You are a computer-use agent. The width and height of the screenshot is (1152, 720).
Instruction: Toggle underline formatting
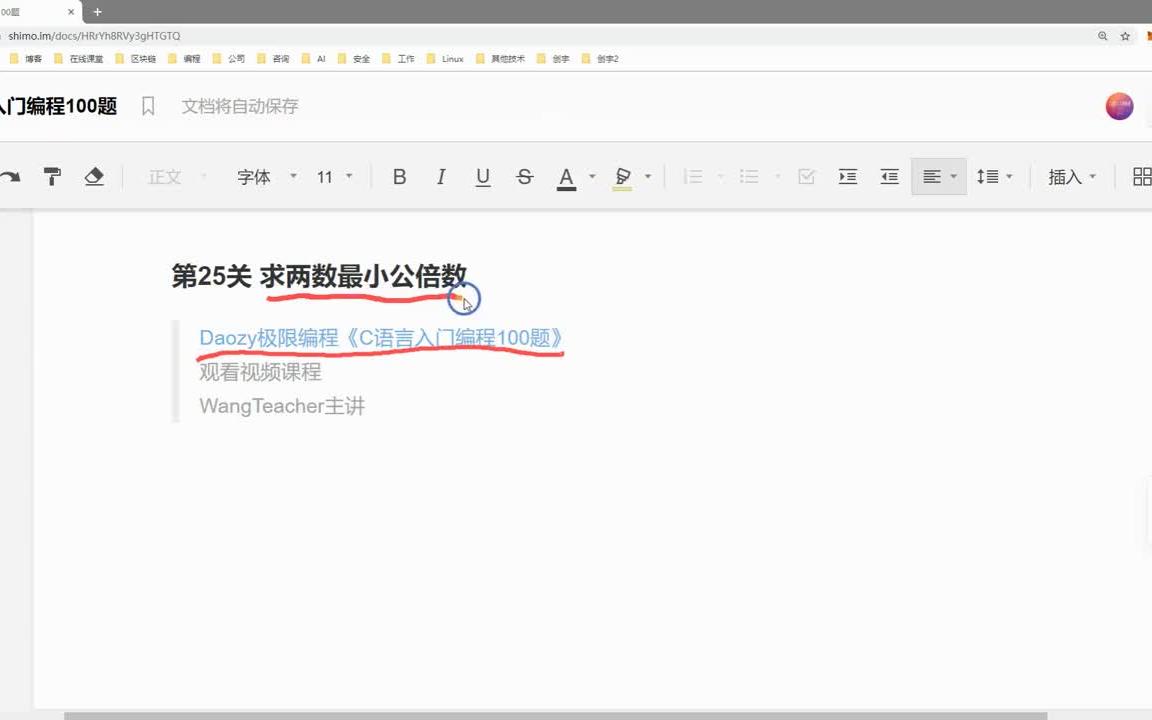pos(483,177)
